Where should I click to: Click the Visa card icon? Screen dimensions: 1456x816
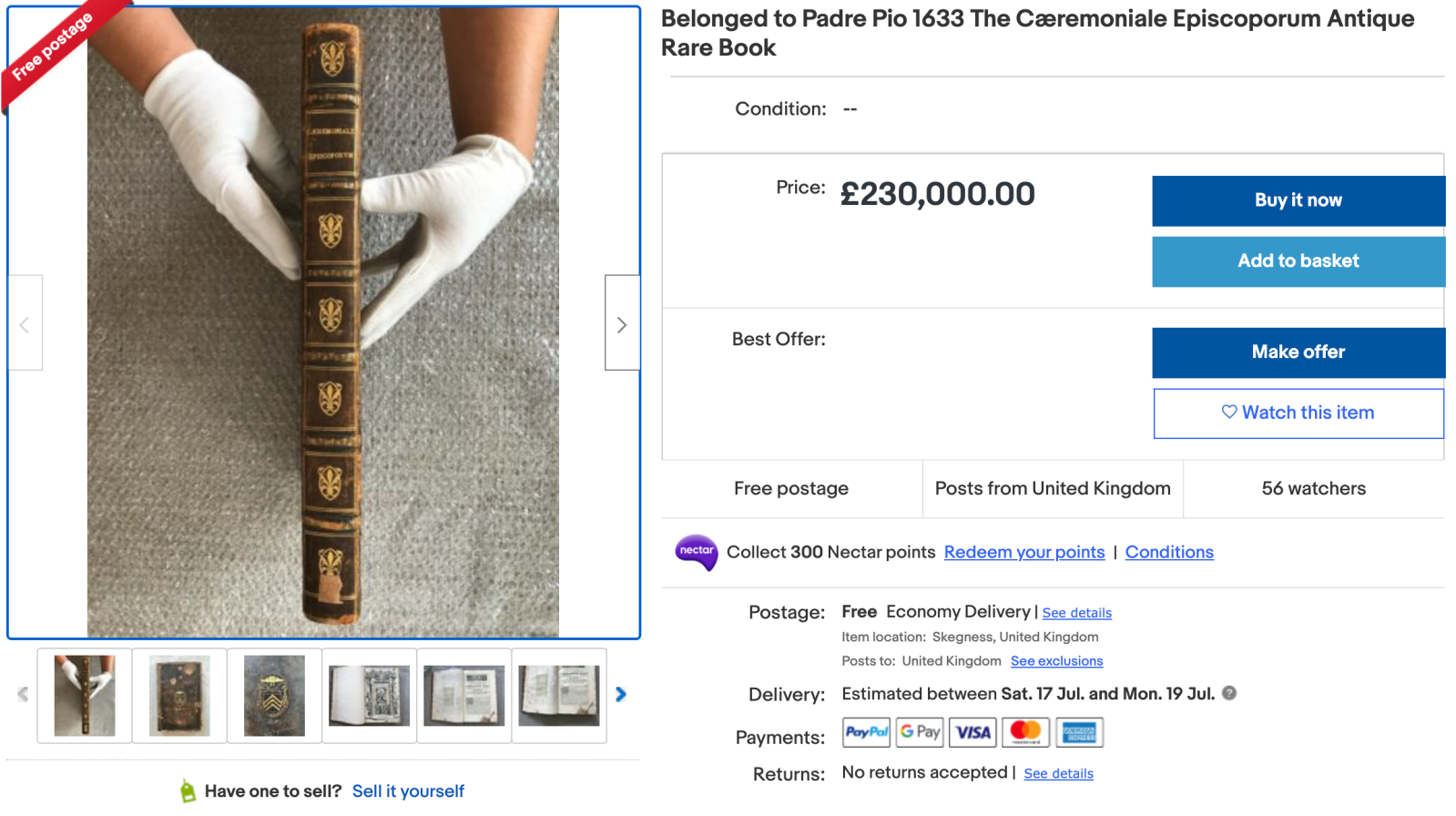point(972,732)
